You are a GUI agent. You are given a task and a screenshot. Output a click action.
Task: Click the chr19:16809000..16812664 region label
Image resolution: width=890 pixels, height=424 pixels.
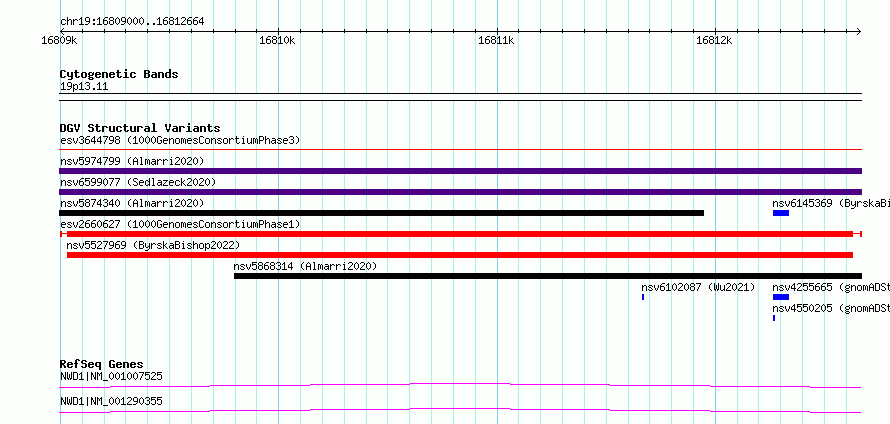[x=132, y=22]
